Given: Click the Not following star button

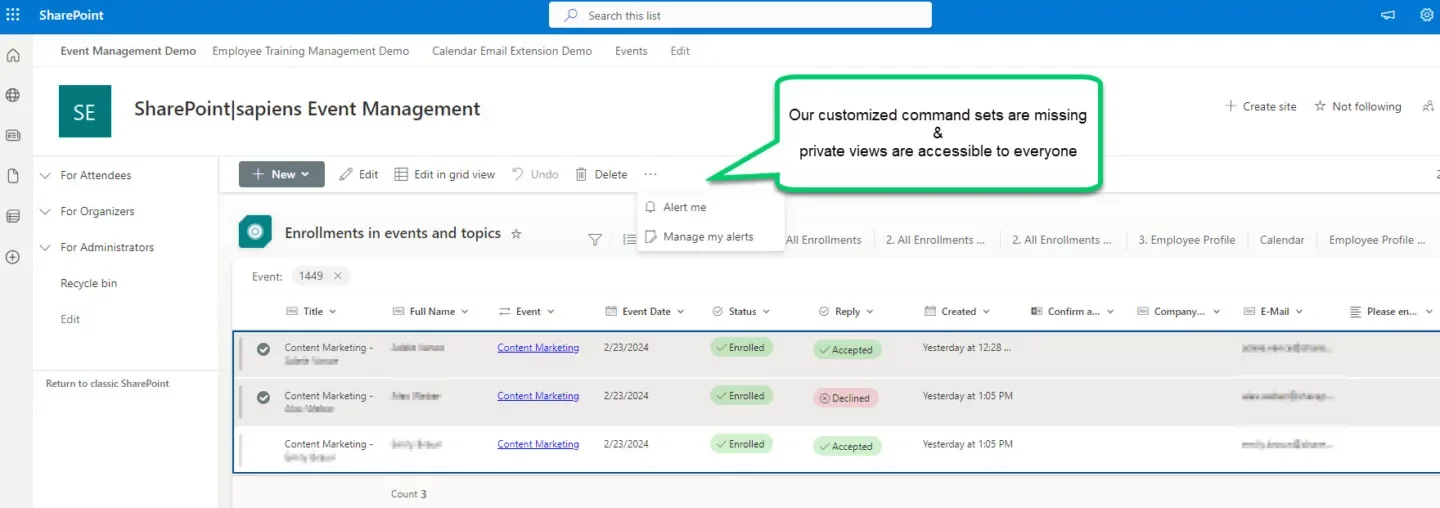Looking at the screenshot, I should (x=1358, y=106).
